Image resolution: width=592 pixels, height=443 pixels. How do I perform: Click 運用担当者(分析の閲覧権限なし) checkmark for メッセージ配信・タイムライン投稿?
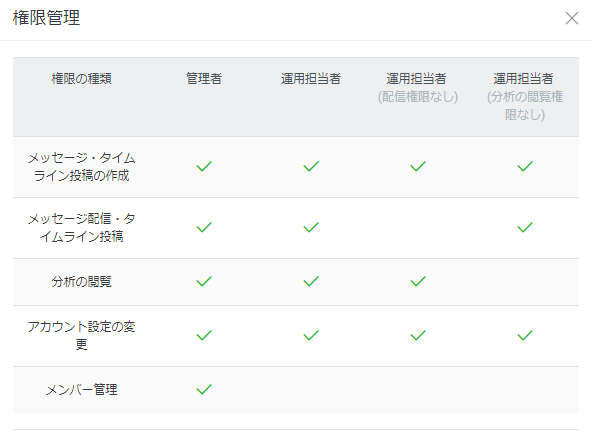pos(525,227)
